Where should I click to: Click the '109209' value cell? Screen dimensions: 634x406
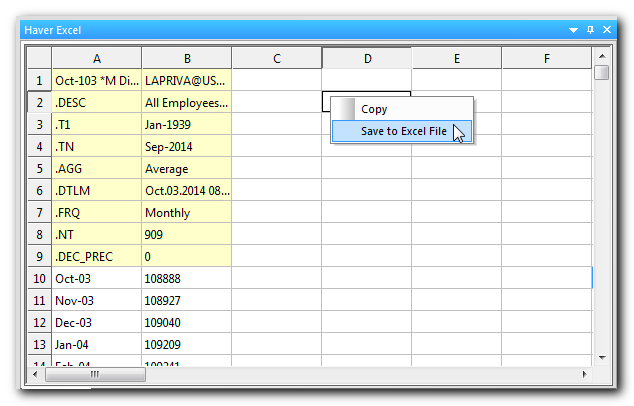pyautogui.click(x=187, y=345)
